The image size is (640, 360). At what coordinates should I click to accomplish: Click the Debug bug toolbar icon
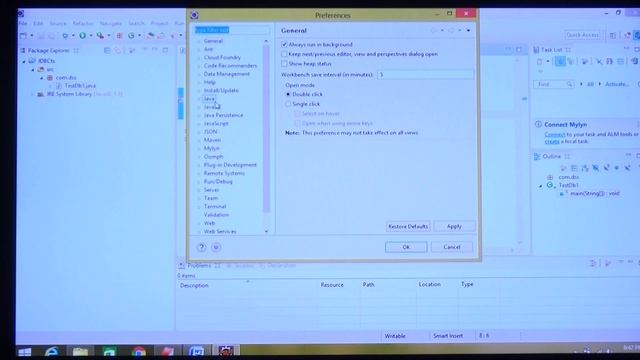[x=65, y=36]
